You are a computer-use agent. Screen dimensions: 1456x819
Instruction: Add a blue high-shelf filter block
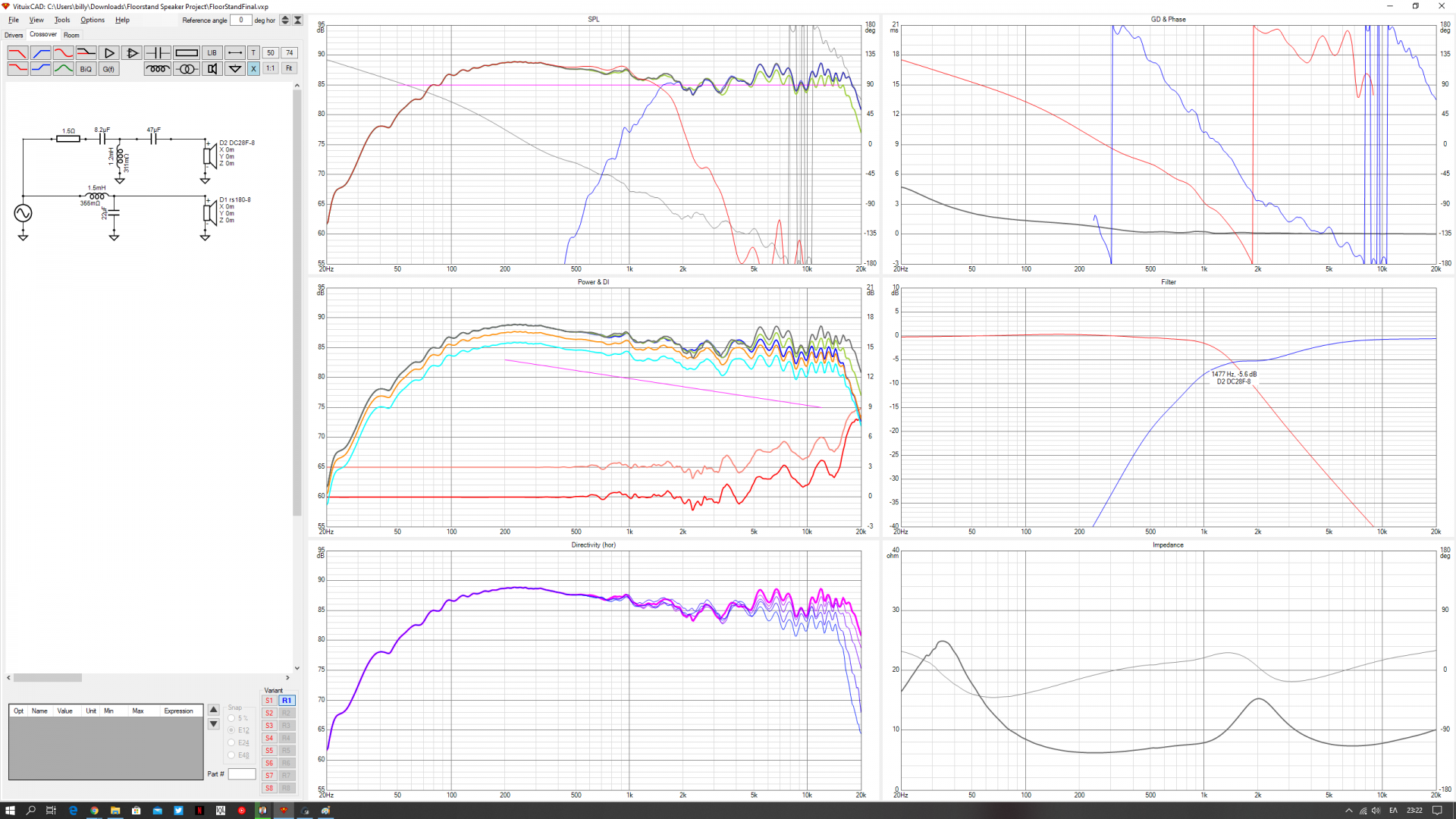(x=41, y=69)
